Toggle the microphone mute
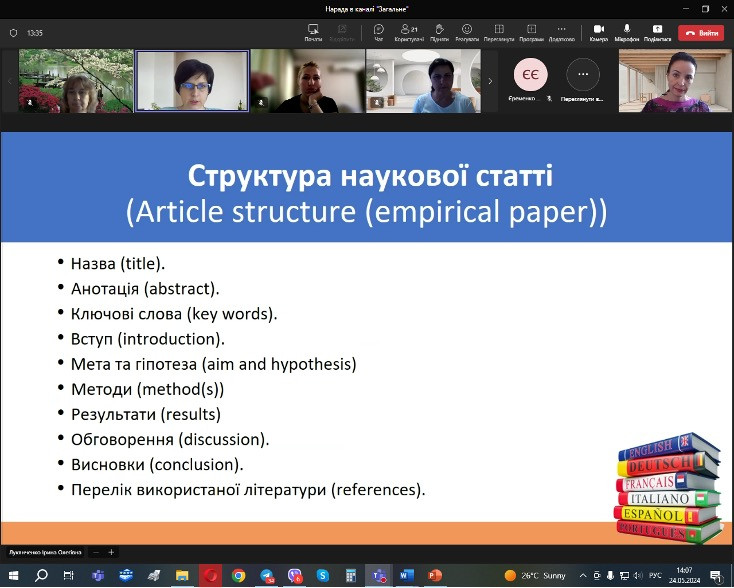The width and height of the screenshot is (734, 588). (627, 31)
